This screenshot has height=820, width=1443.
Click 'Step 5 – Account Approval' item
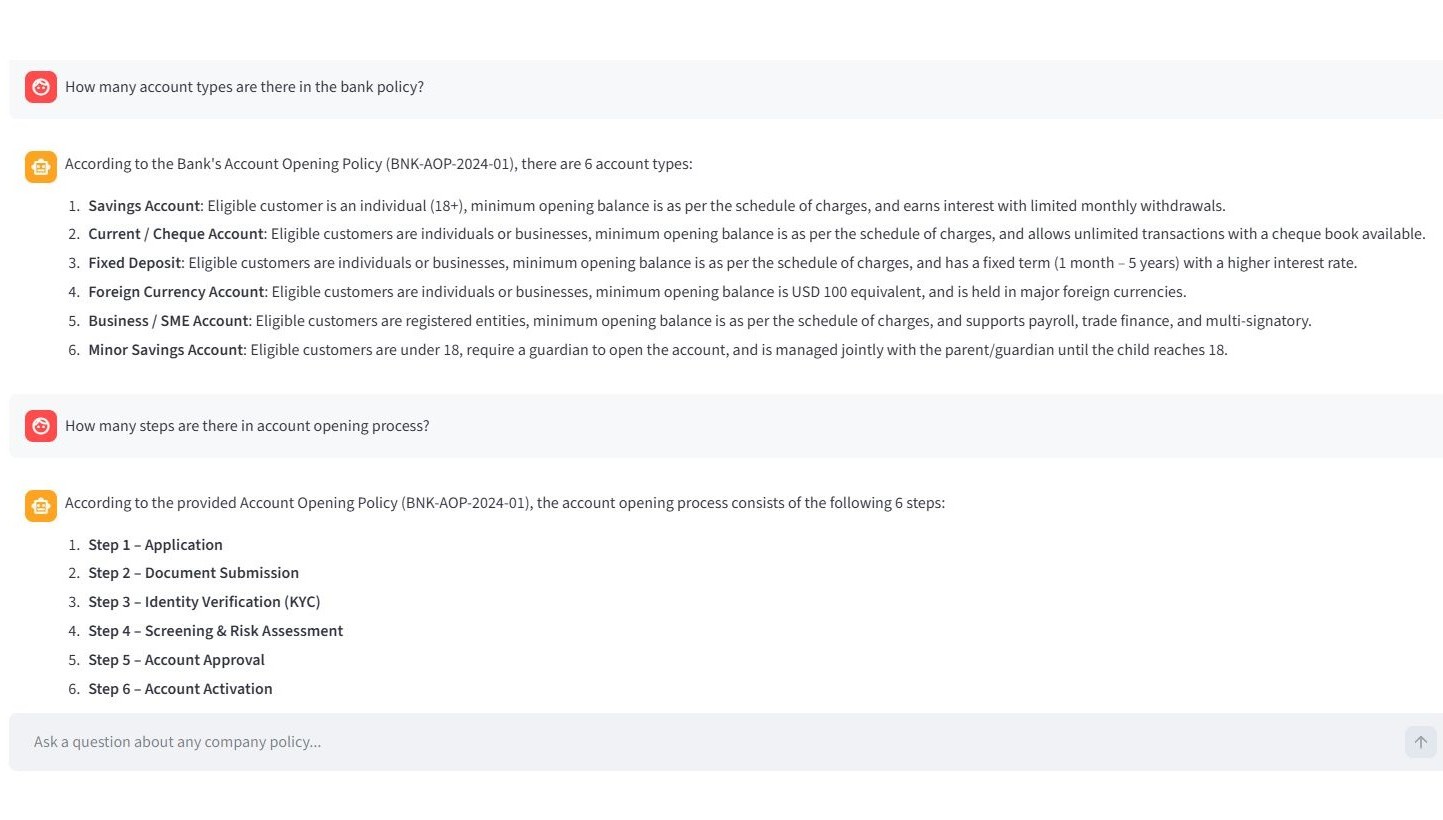click(176, 660)
